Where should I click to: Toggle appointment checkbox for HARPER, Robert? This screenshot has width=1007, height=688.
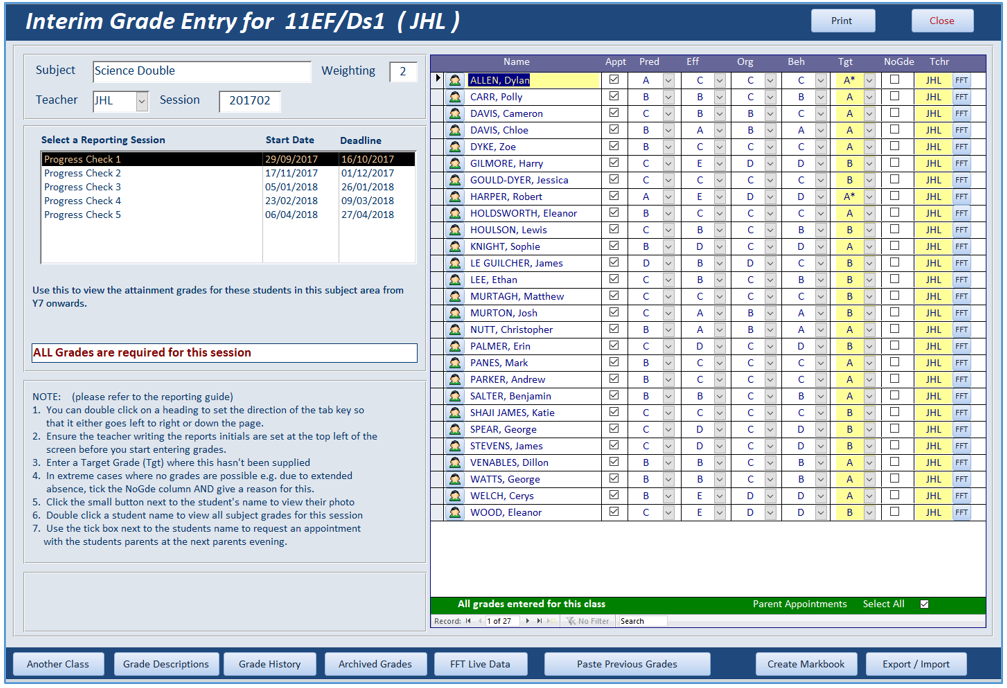614,196
